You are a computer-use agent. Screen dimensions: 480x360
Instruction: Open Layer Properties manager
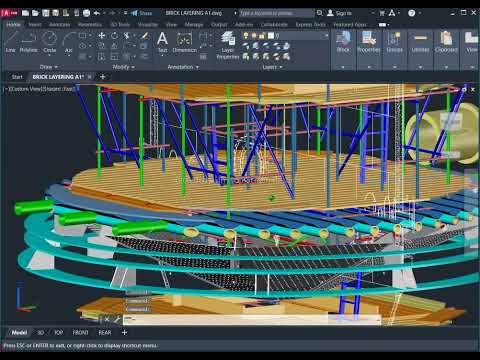coord(228,45)
